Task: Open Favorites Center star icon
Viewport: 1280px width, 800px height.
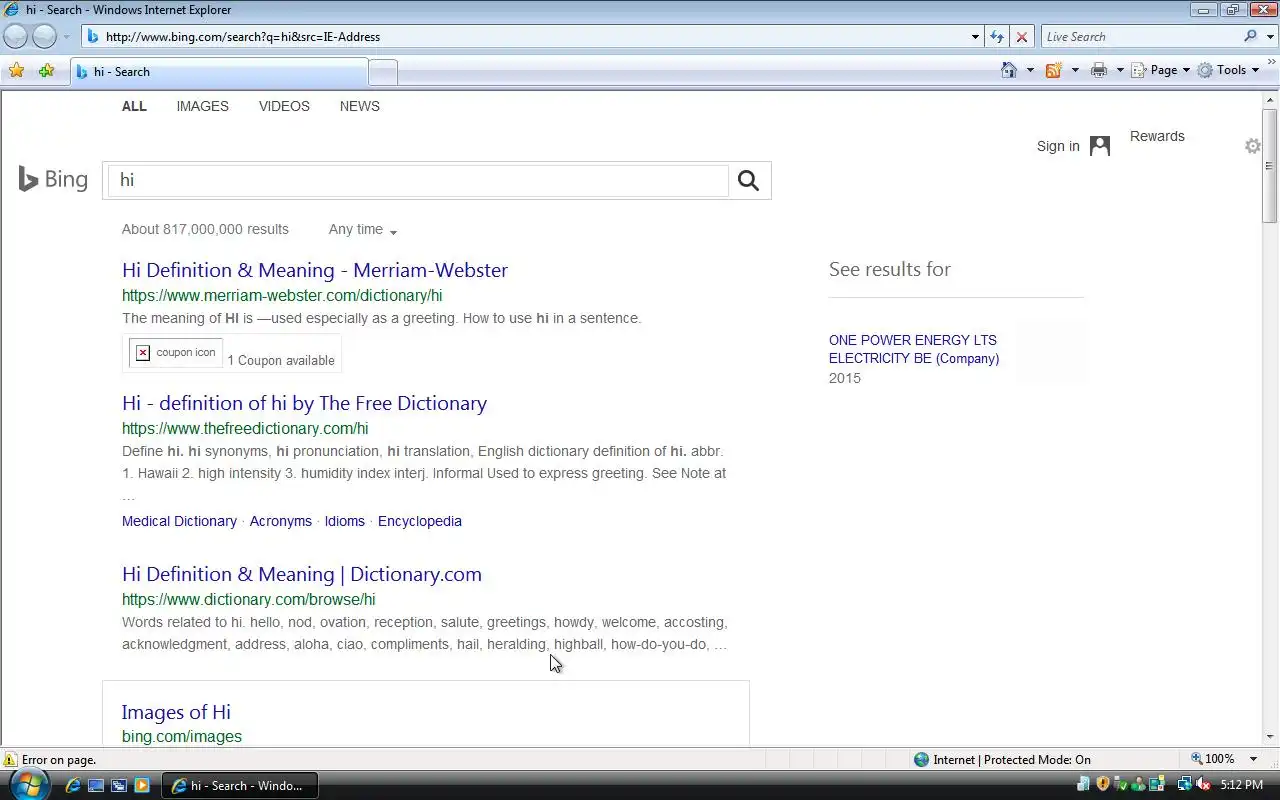Action: (x=17, y=70)
